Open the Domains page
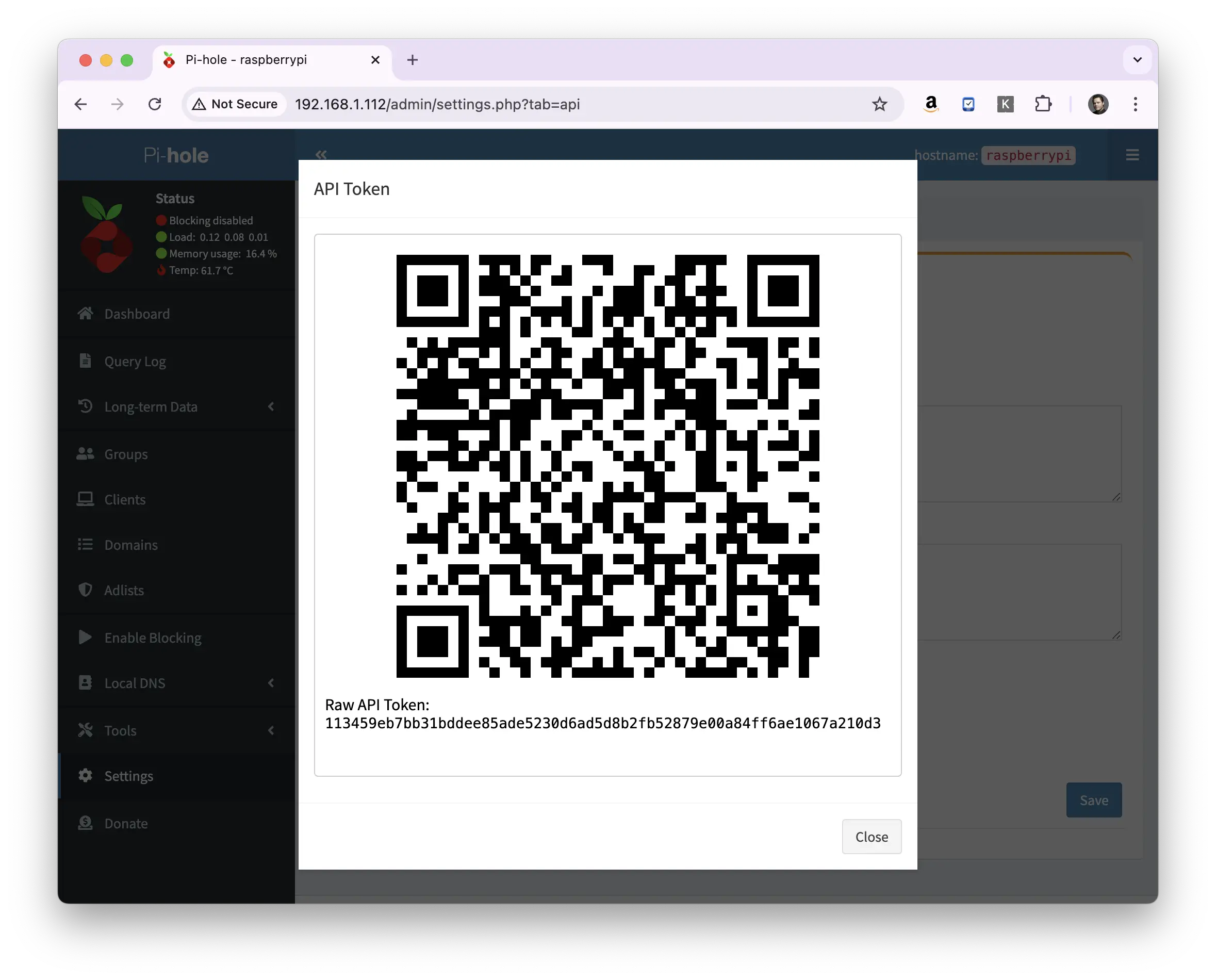1216x980 pixels. [131, 545]
